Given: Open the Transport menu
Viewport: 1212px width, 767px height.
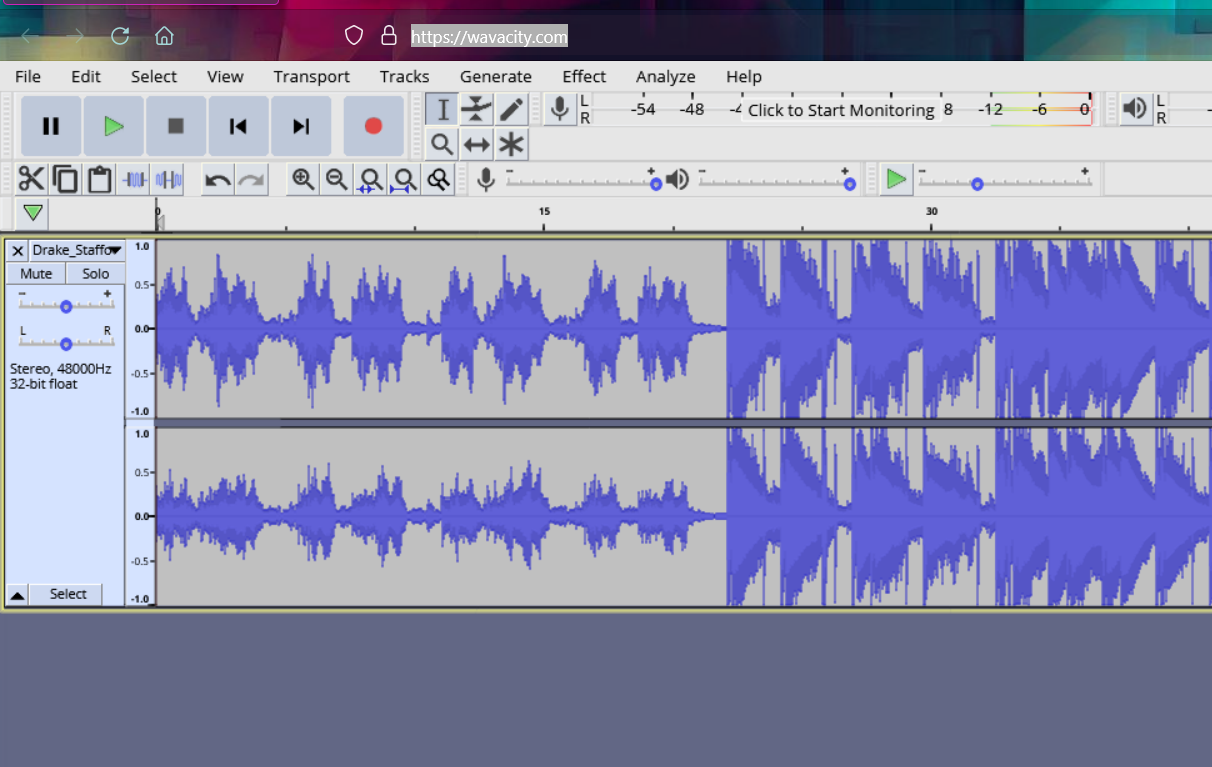Looking at the screenshot, I should 312,76.
